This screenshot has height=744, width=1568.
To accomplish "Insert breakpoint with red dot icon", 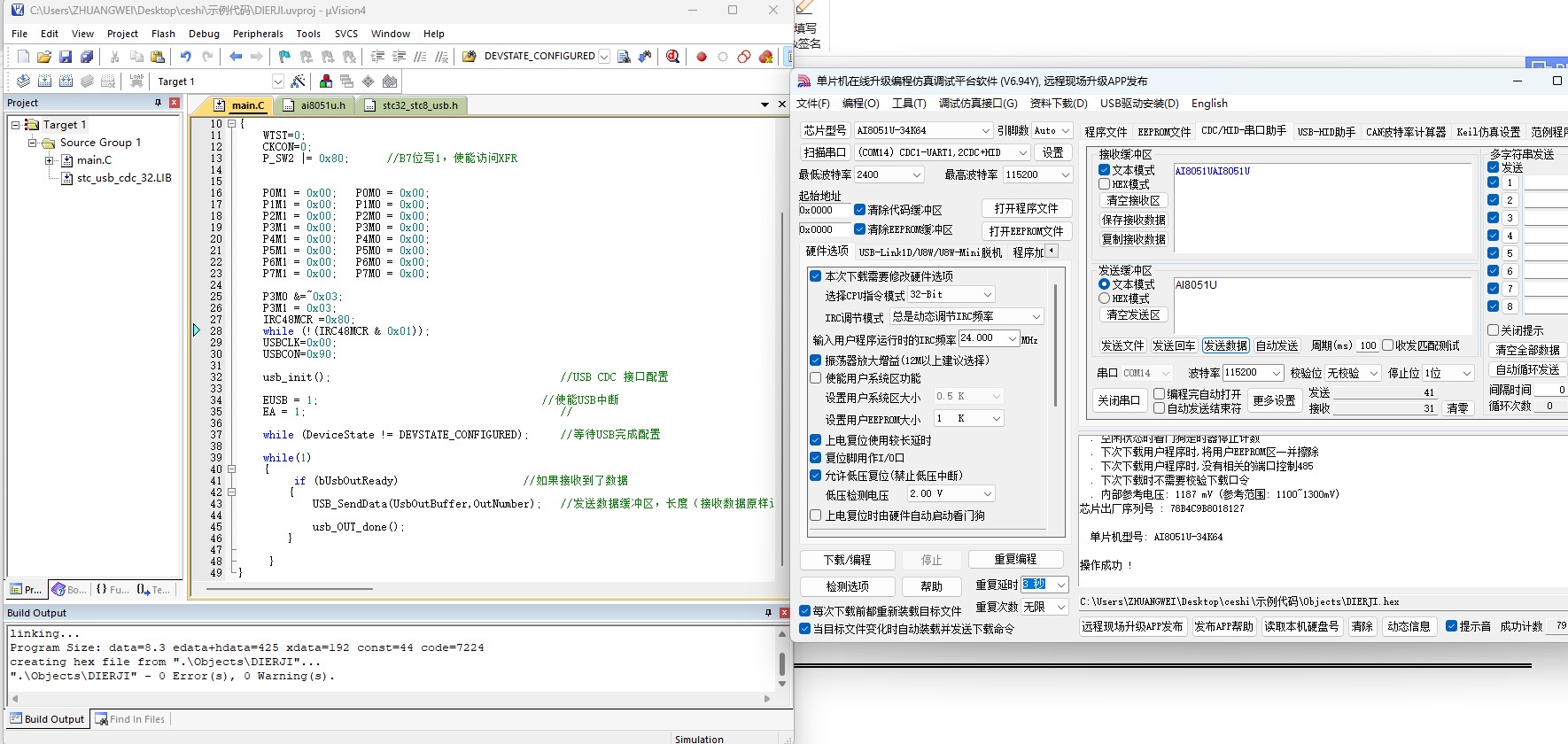I will pyautogui.click(x=702, y=57).
